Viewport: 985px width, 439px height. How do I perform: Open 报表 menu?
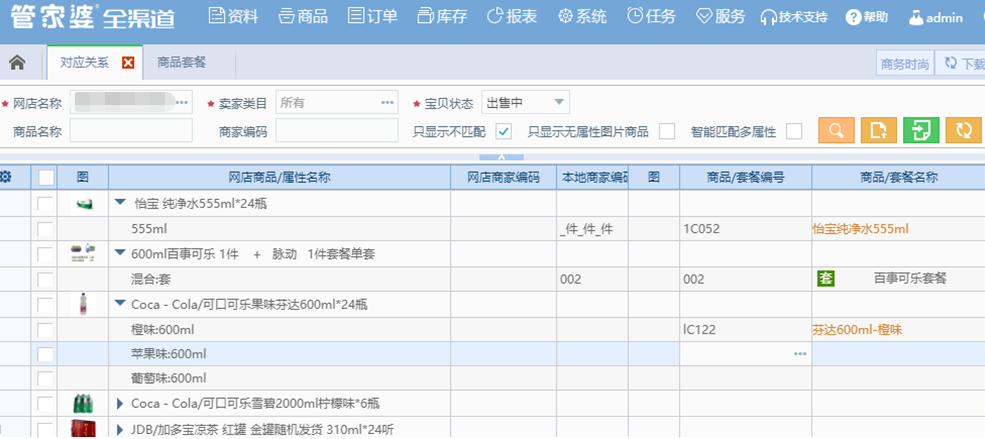(512, 16)
